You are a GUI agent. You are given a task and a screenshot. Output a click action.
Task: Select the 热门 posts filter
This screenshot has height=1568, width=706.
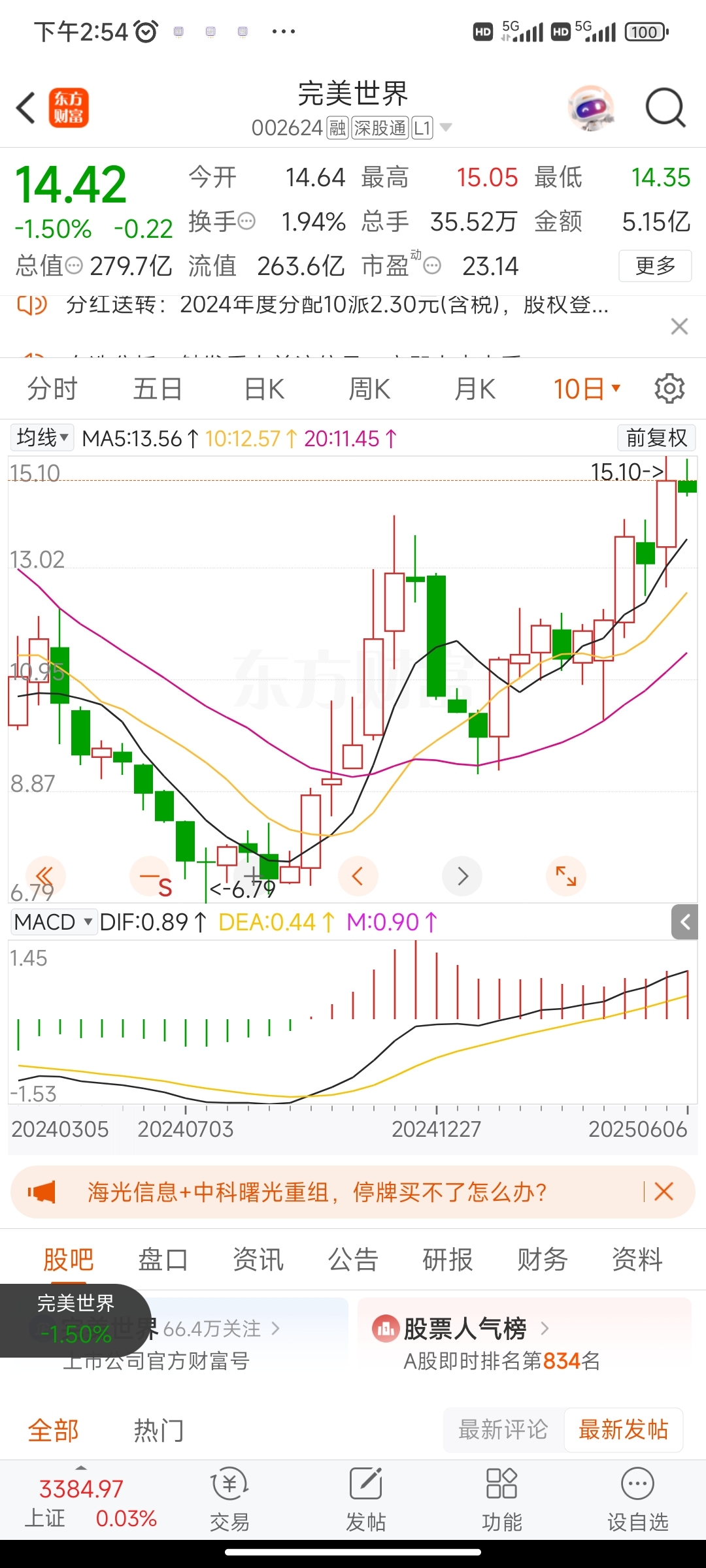point(159,1430)
